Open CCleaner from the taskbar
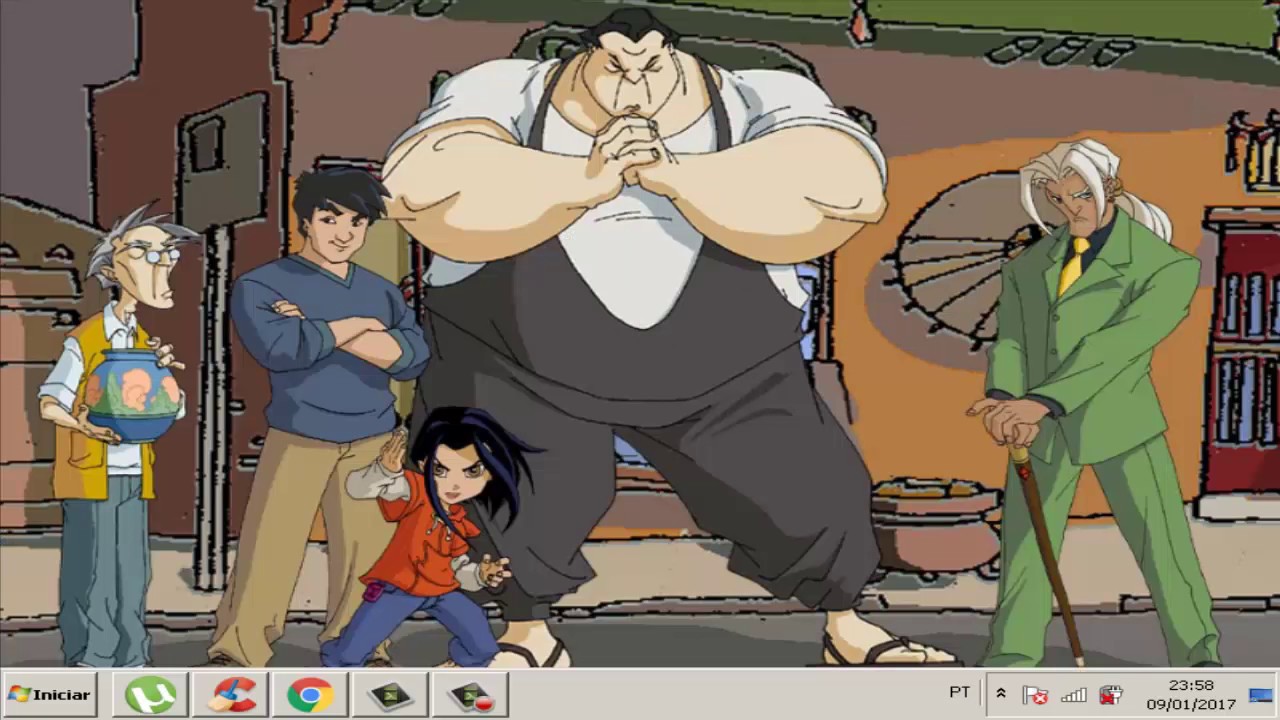Screen dimensions: 1280x720 (x=231, y=694)
